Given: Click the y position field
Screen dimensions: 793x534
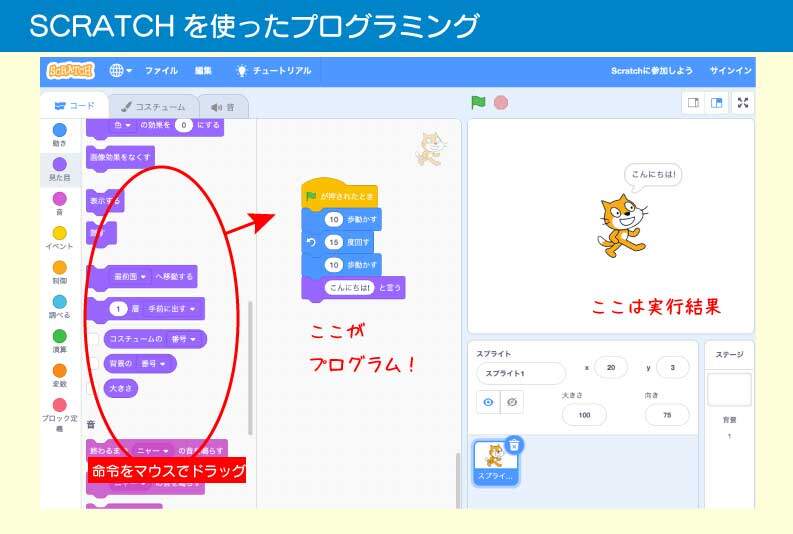Looking at the screenshot, I should [x=673, y=368].
